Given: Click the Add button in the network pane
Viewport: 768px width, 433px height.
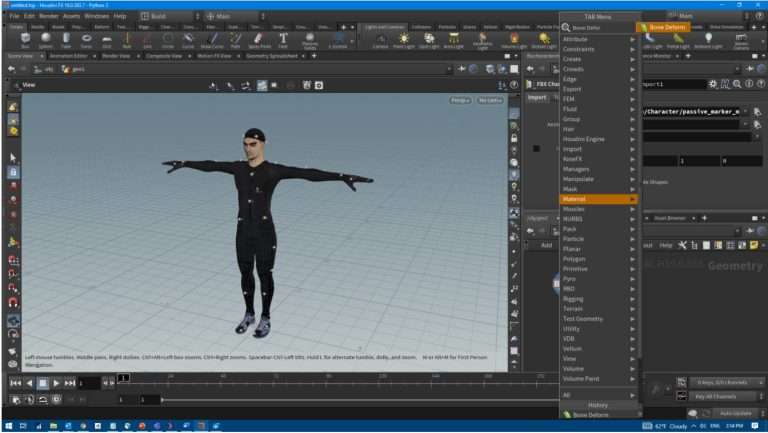Looking at the screenshot, I should (547, 245).
